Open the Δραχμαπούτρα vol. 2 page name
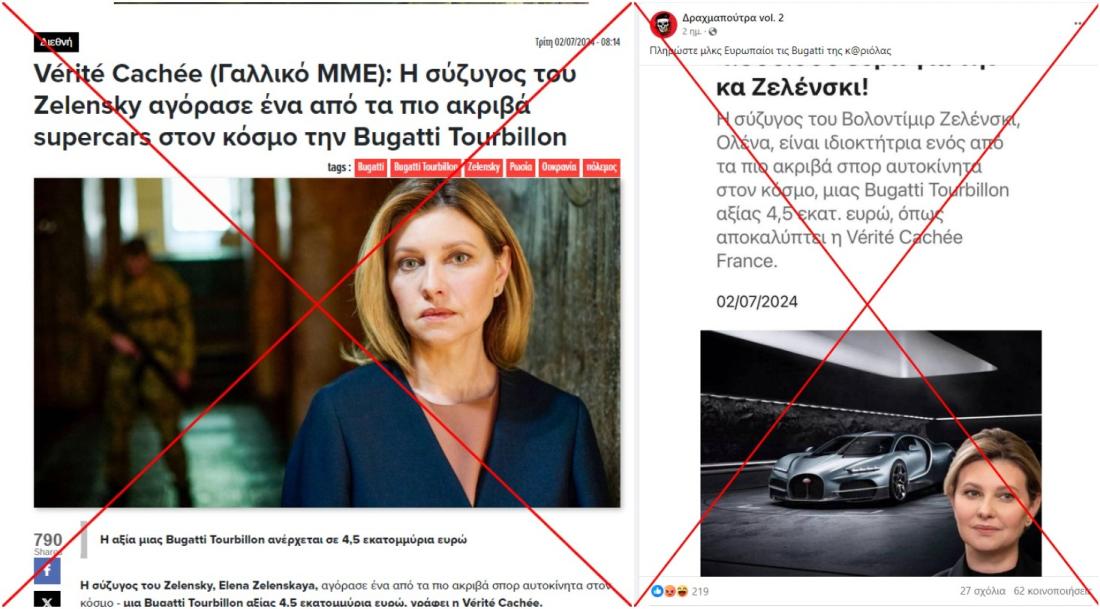The height and width of the screenshot is (609, 1100). [732, 18]
